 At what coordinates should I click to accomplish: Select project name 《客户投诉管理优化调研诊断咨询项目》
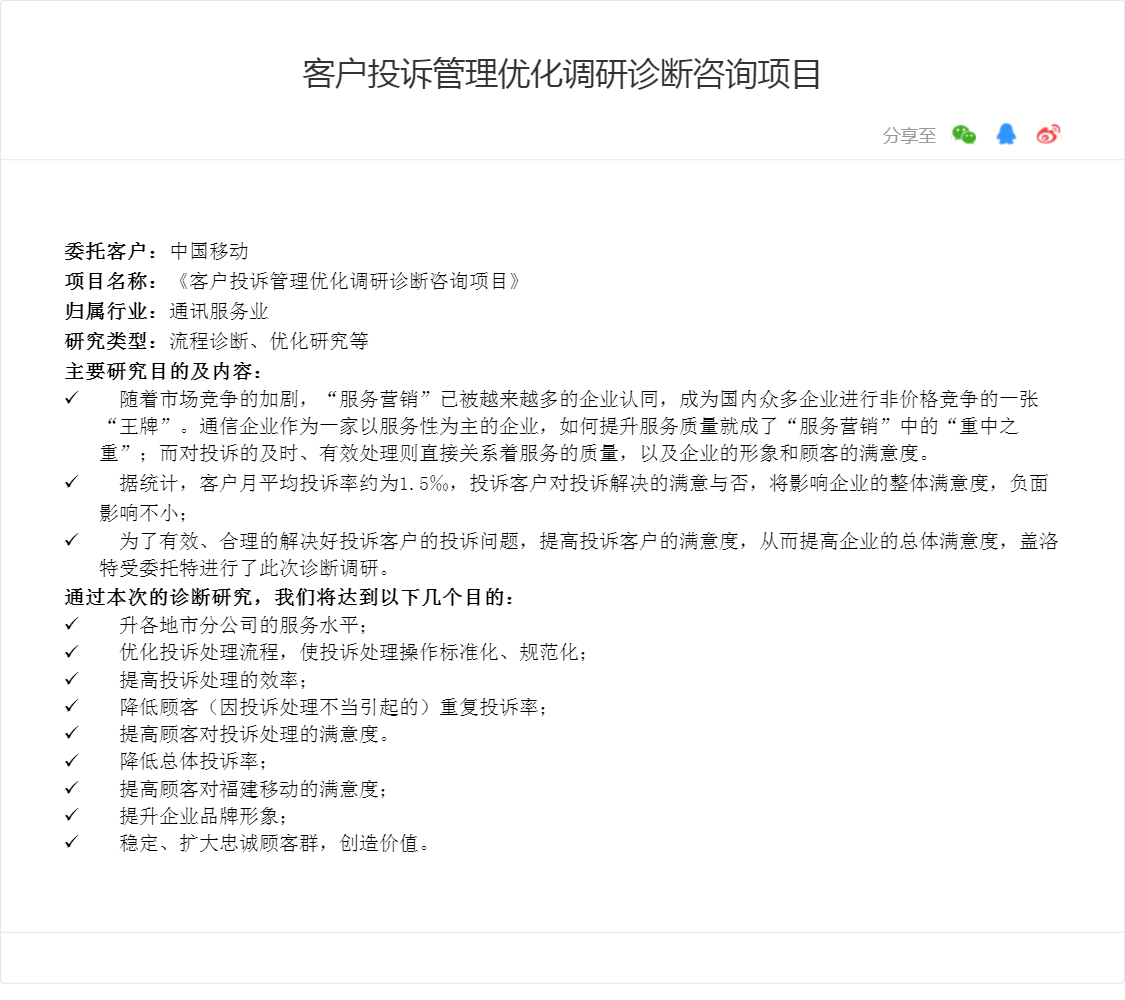point(348,281)
